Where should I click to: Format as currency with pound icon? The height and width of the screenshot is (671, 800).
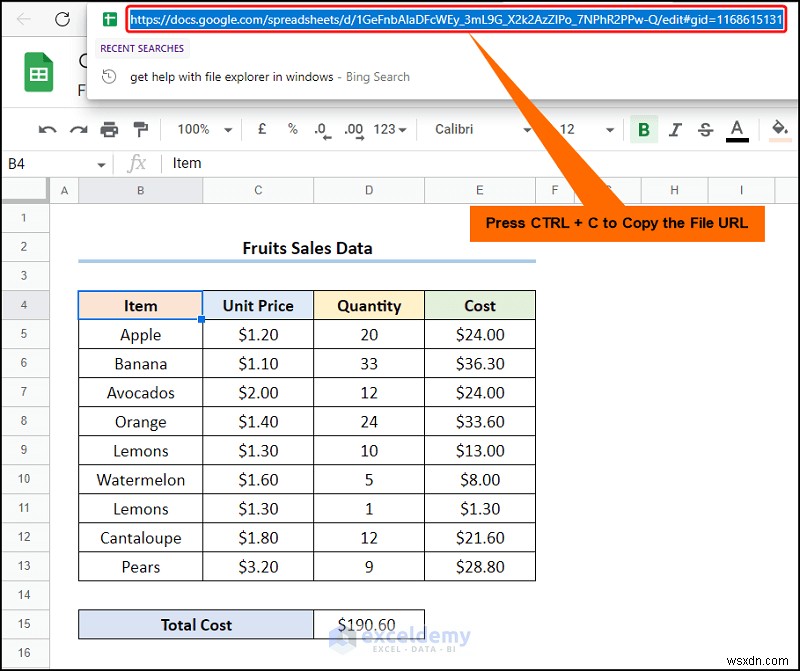pyautogui.click(x=262, y=129)
